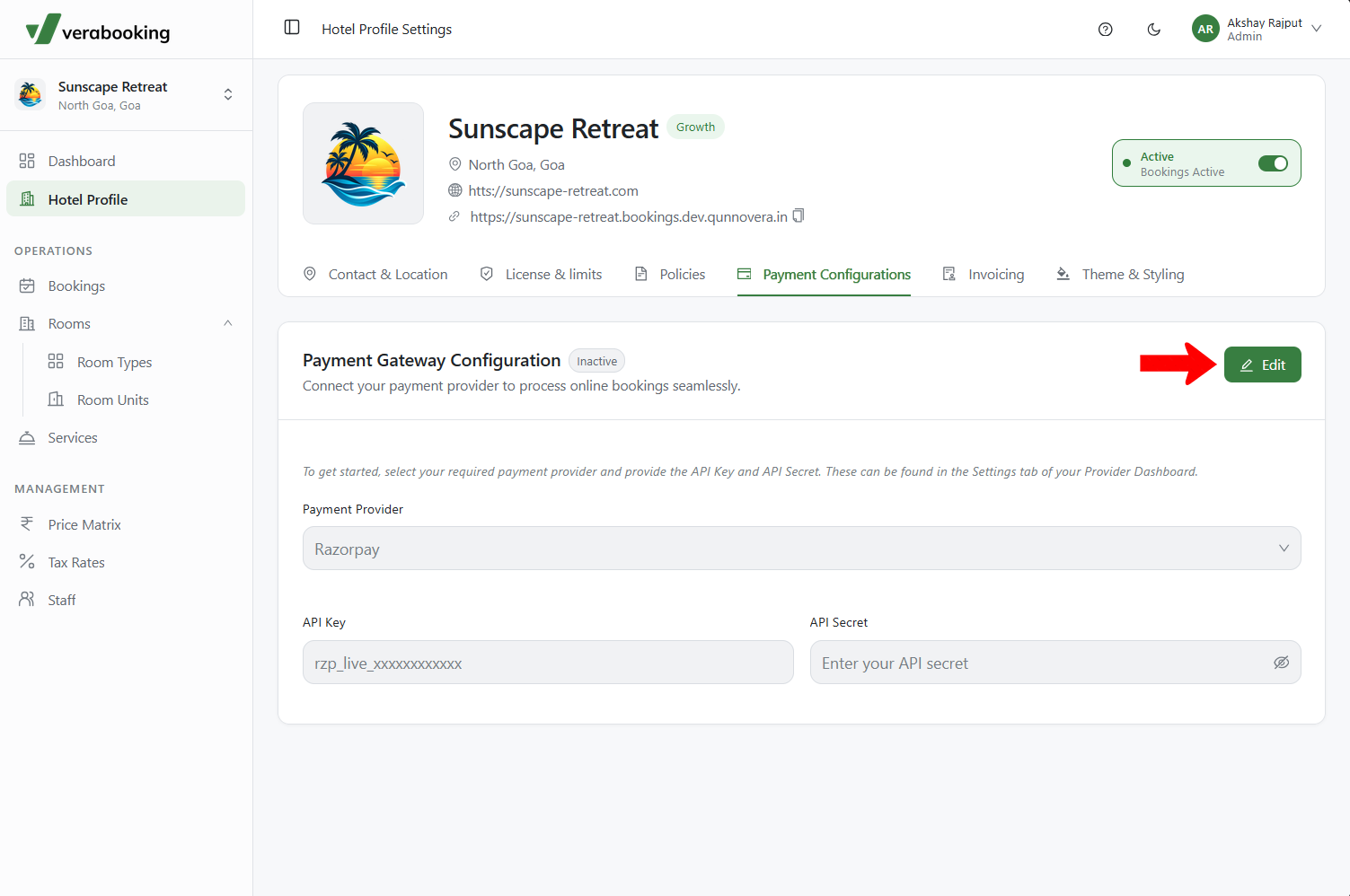
Task: Open the Policies tab
Action: 669,275
